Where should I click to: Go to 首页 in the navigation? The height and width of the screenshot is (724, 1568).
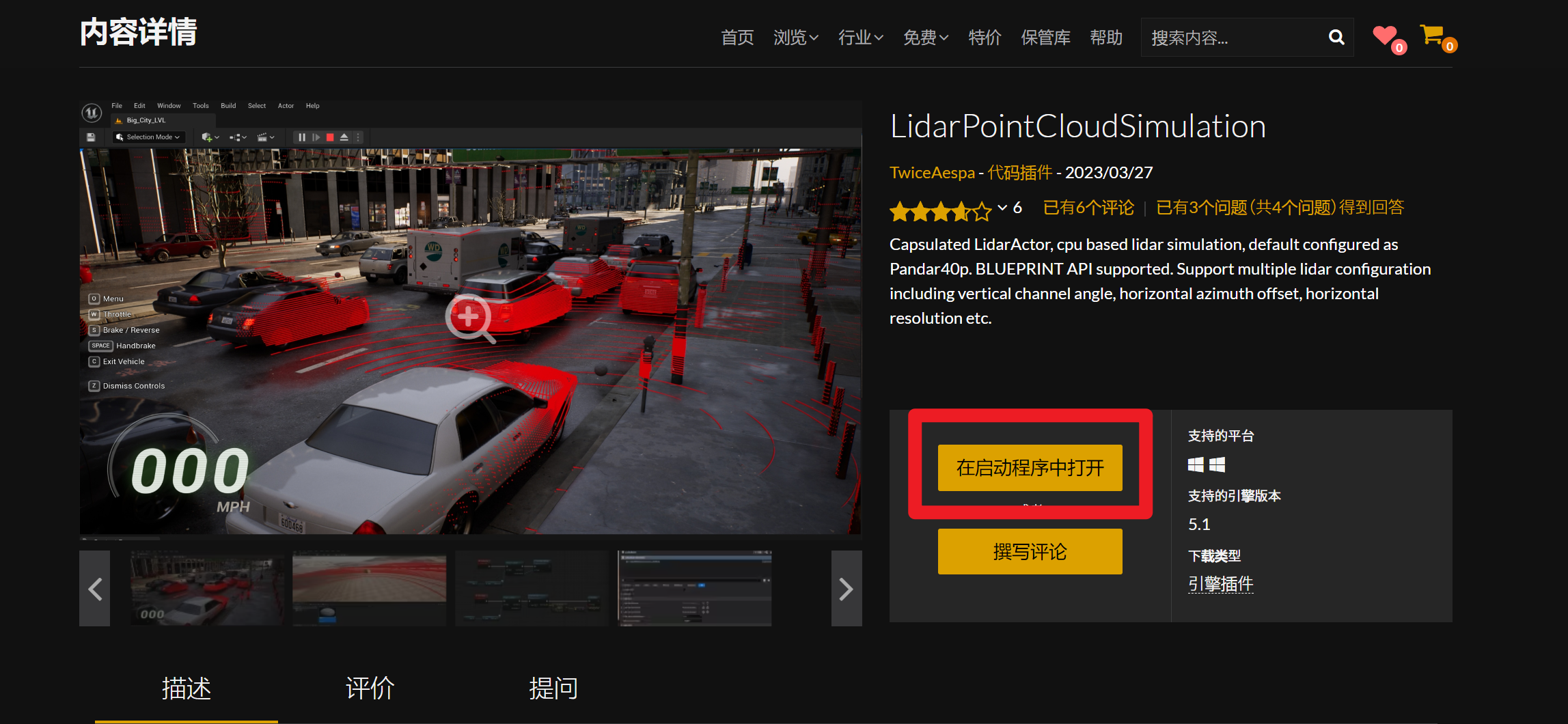(737, 38)
